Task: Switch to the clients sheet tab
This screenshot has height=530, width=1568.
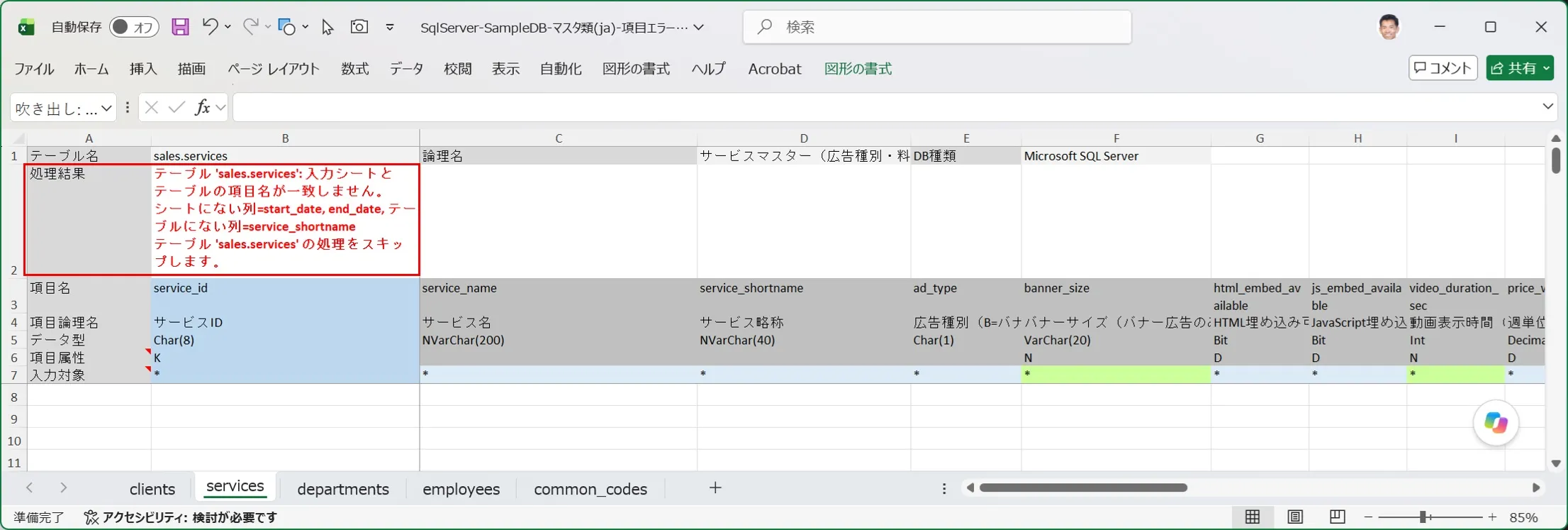Action: tap(152, 489)
